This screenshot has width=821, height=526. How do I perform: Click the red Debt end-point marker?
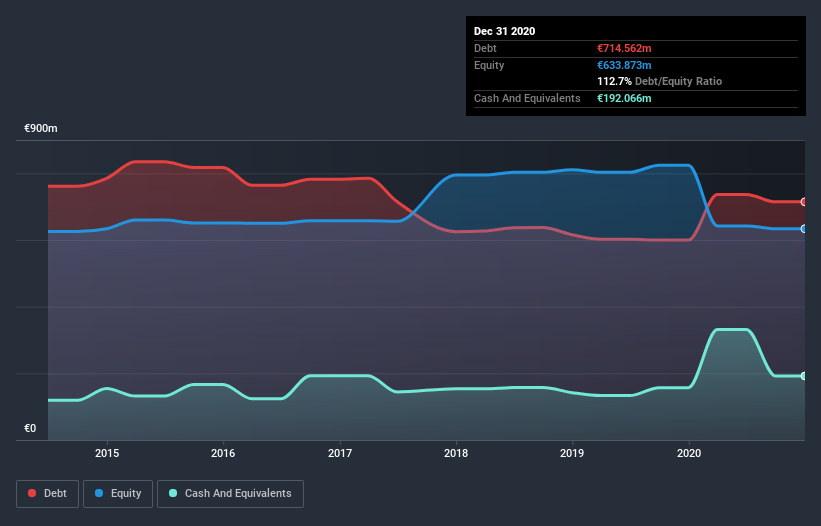804,202
